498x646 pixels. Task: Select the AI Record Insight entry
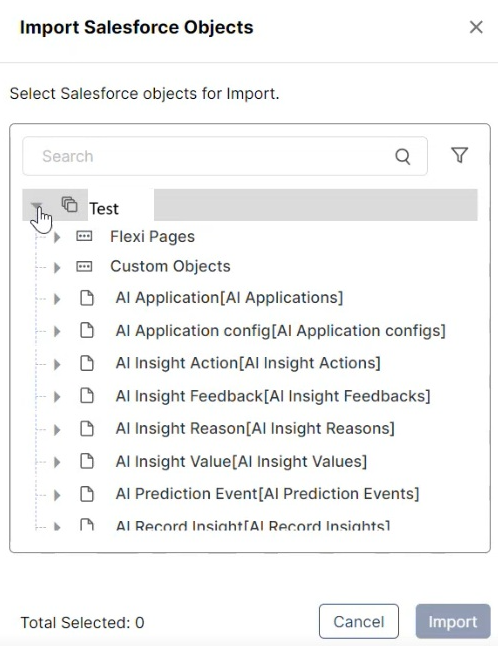pyautogui.click(x=253, y=525)
